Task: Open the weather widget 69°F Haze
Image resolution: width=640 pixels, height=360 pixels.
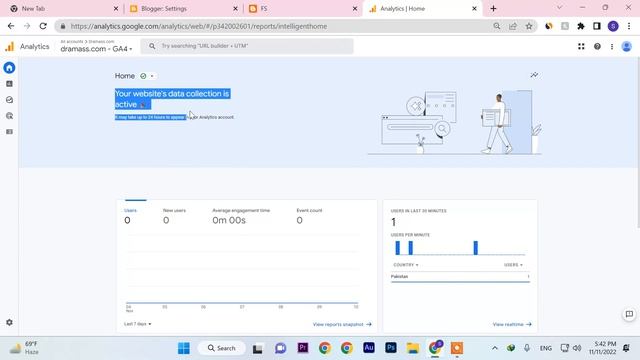Action: pyautogui.click(x=25, y=348)
